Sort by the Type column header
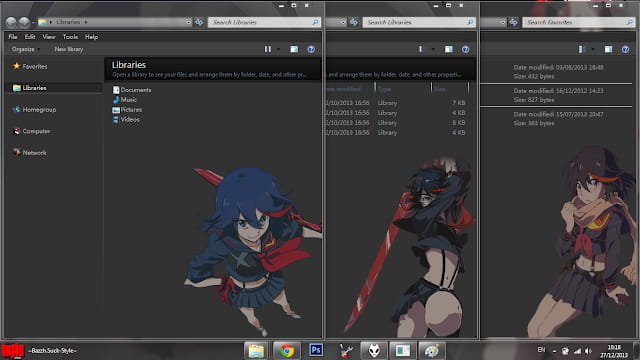 click(403, 89)
